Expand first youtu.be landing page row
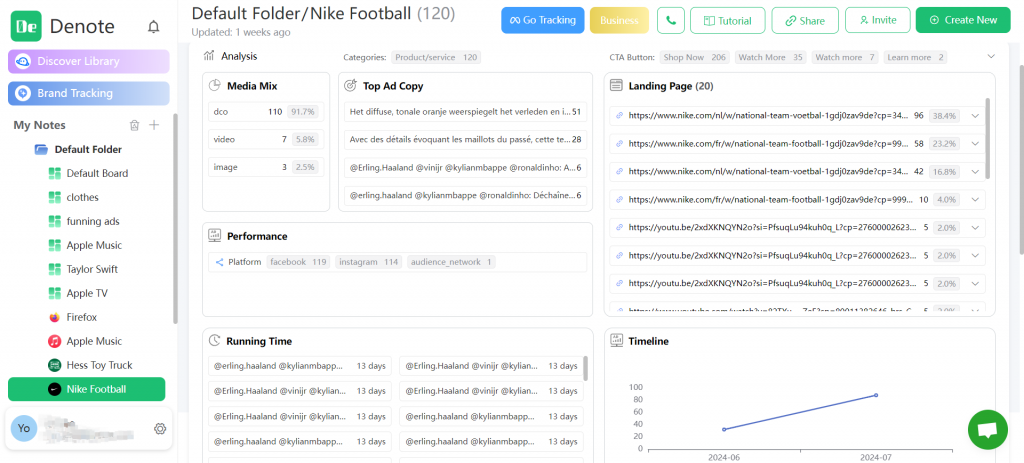1024x463 pixels. click(976, 228)
